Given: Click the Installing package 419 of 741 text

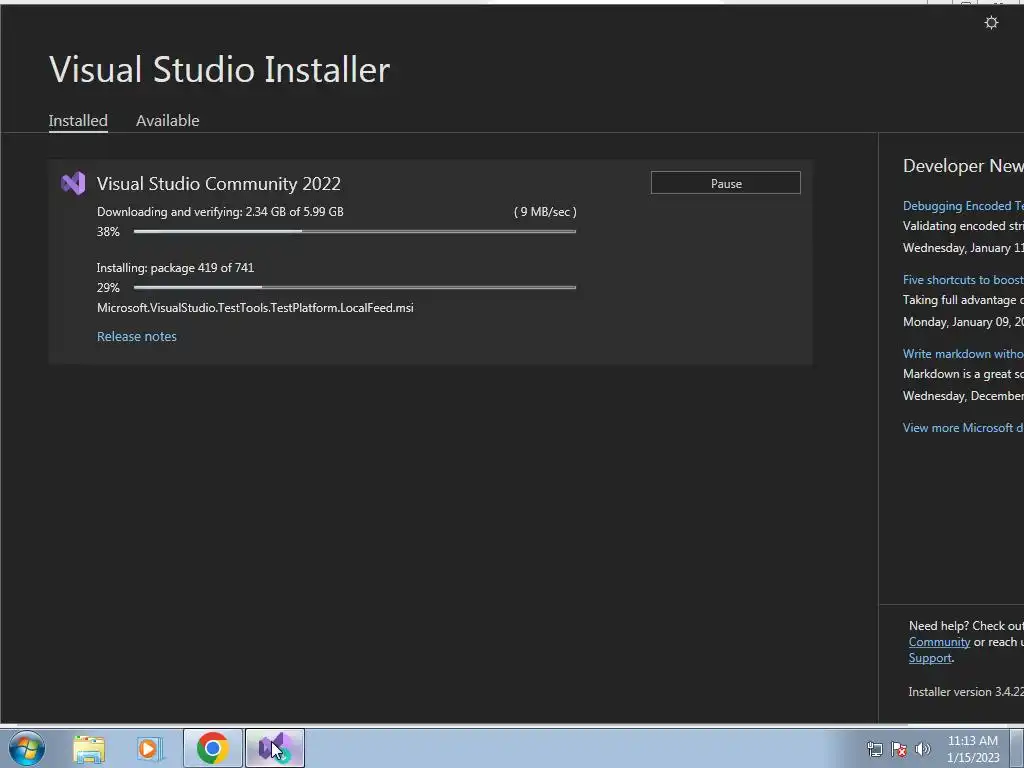Looking at the screenshot, I should coord(175,268).
